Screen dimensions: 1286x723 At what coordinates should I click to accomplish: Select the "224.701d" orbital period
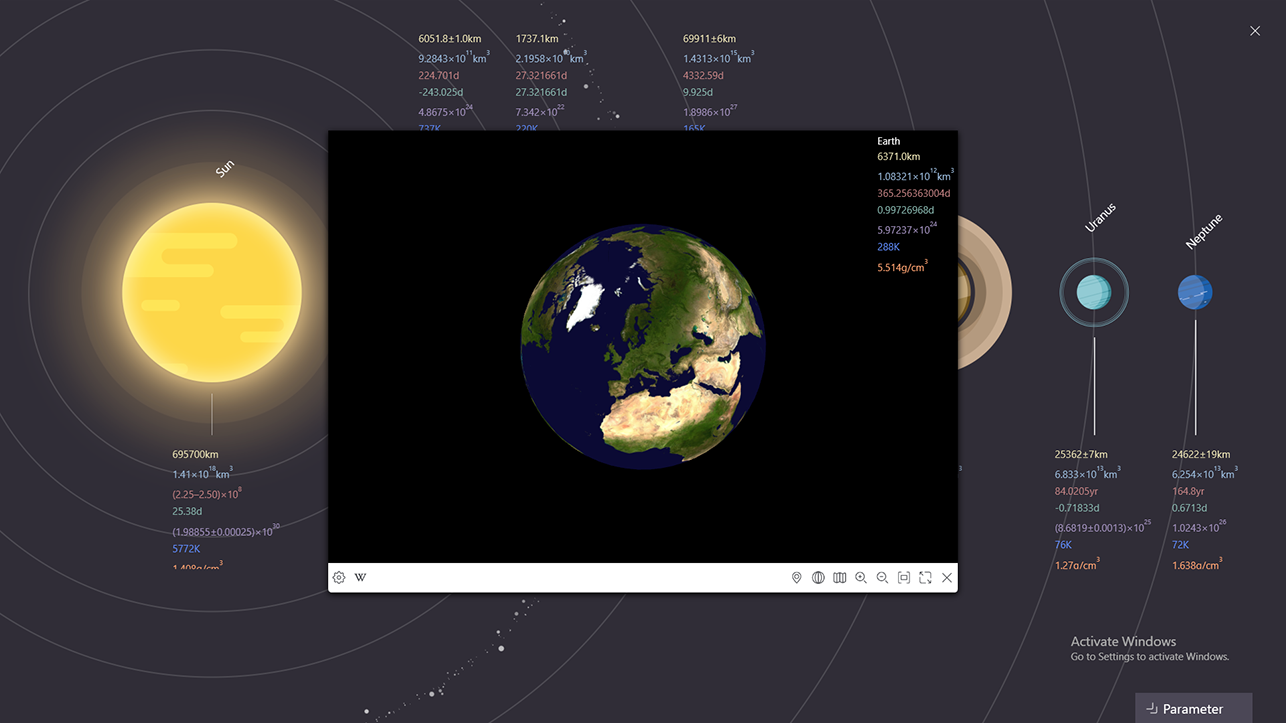point(439,75)
